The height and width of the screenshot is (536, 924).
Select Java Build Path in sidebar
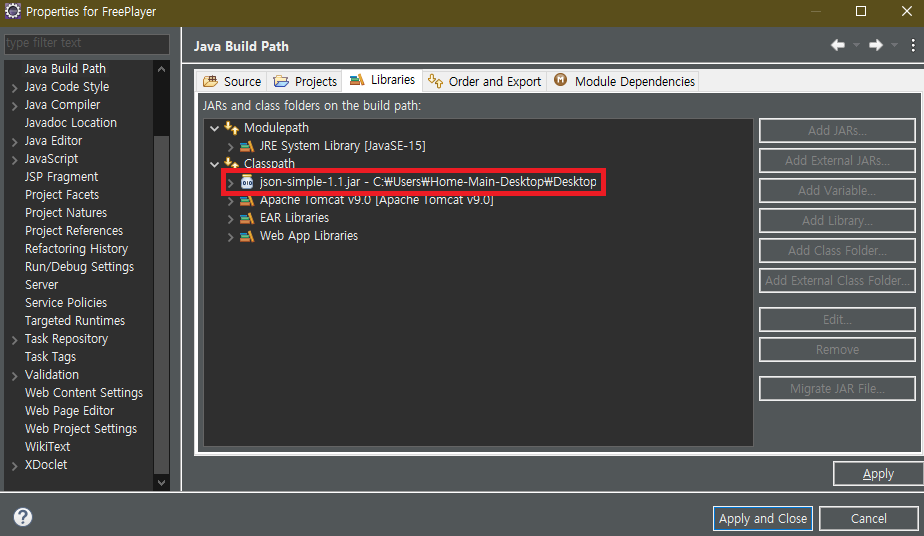pyautogui.click(x=65, y=69)
